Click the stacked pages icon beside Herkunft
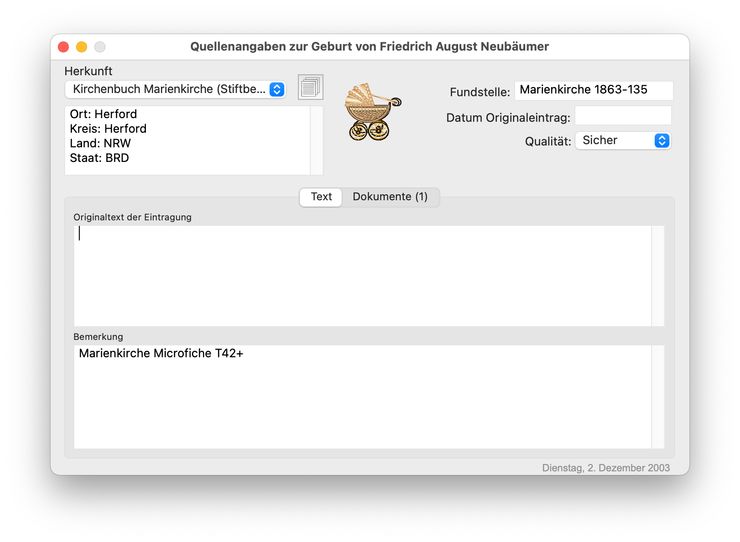 310,88
